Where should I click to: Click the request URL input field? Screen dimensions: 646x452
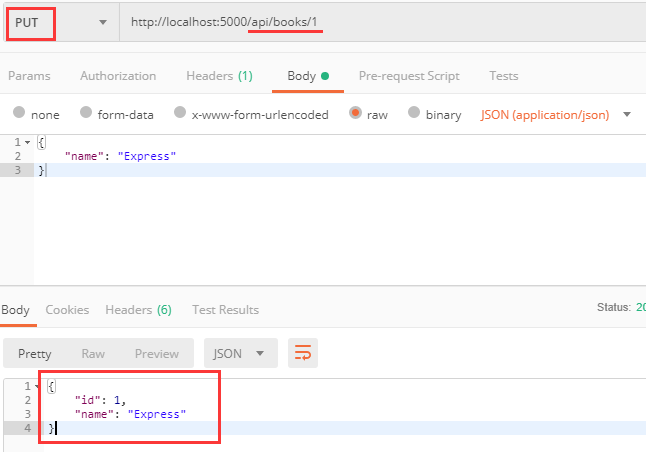[x=383, y=22]
